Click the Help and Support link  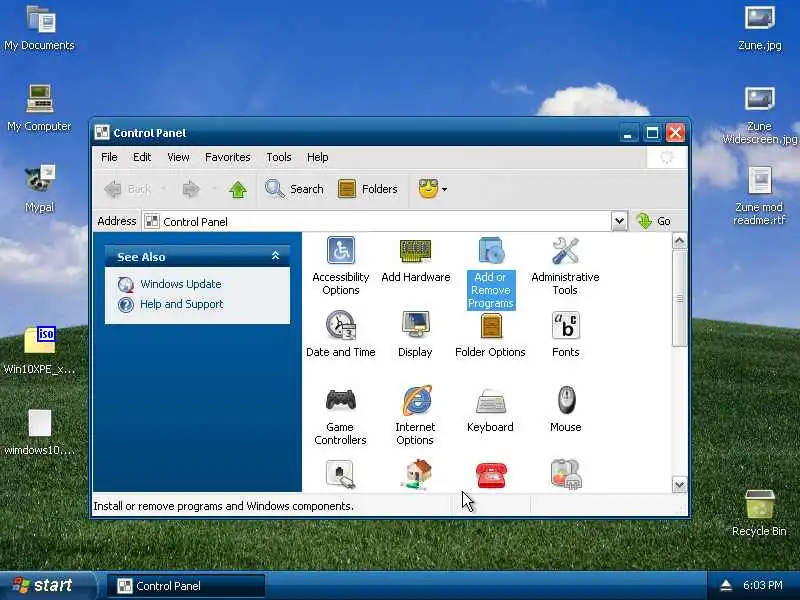pos(182,304)
